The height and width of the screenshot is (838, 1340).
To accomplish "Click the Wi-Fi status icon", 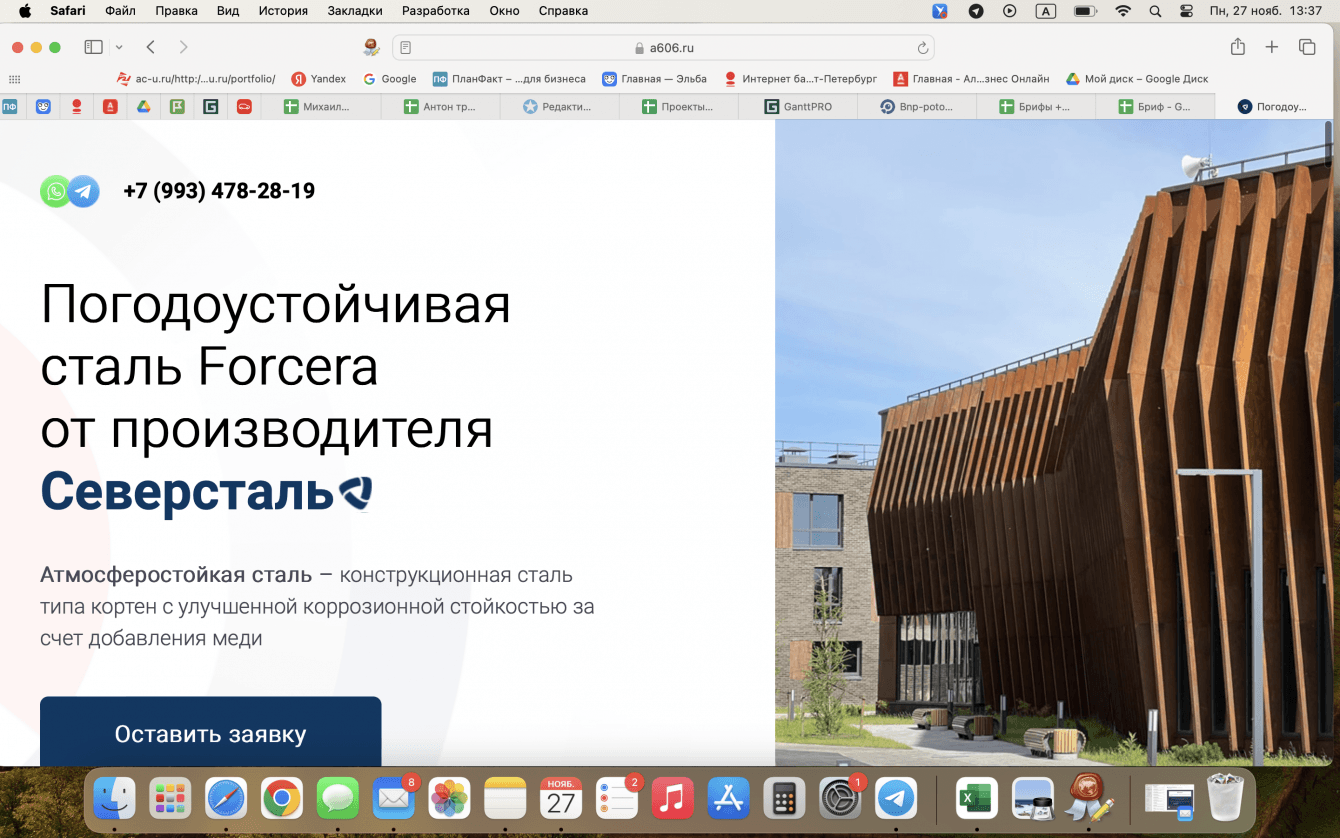I will [1123, 11].
